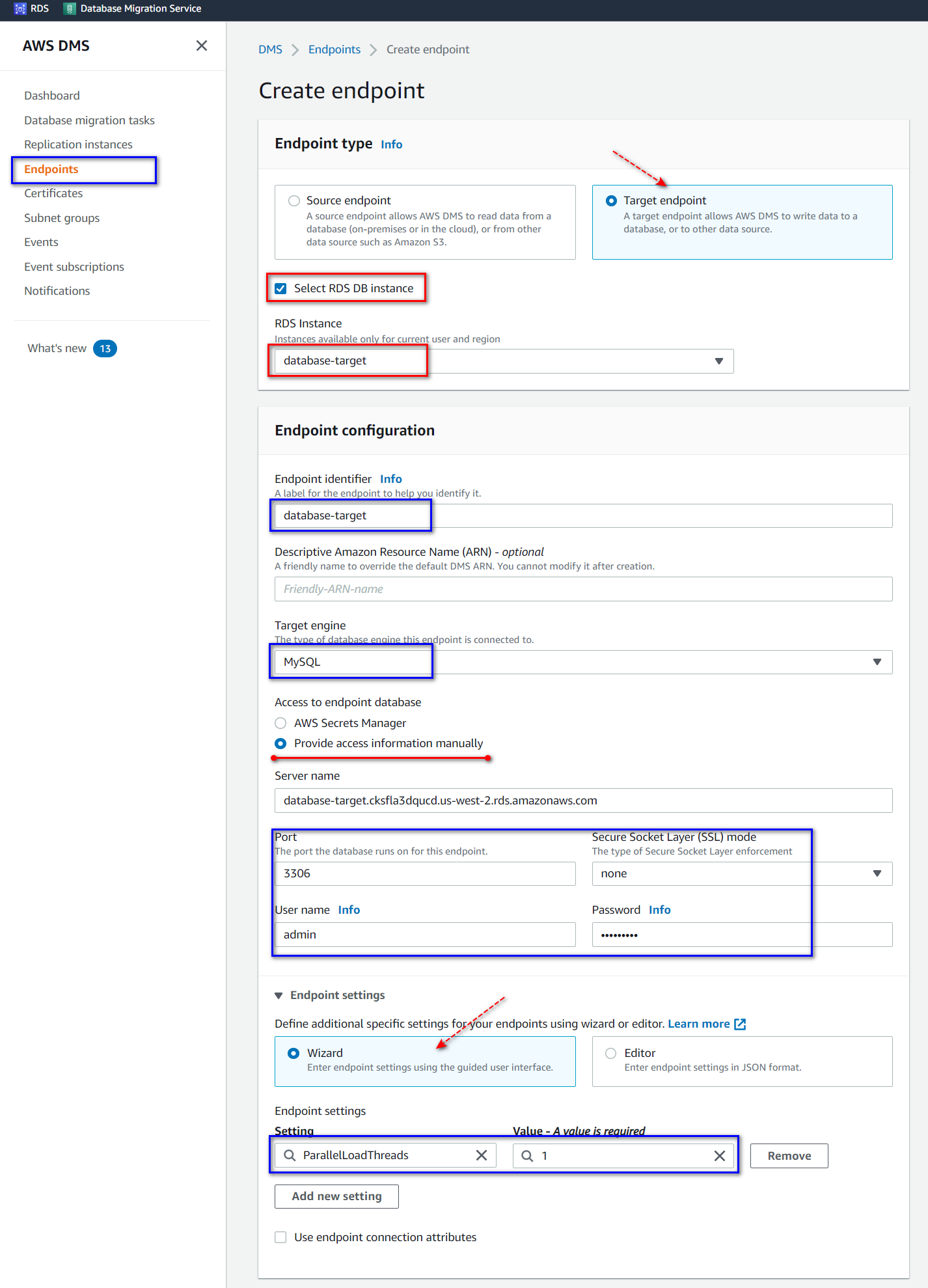Click the Endpoint identifier input field
Image resolution: width=928 pixels, height=1288 pixels.
583,515
